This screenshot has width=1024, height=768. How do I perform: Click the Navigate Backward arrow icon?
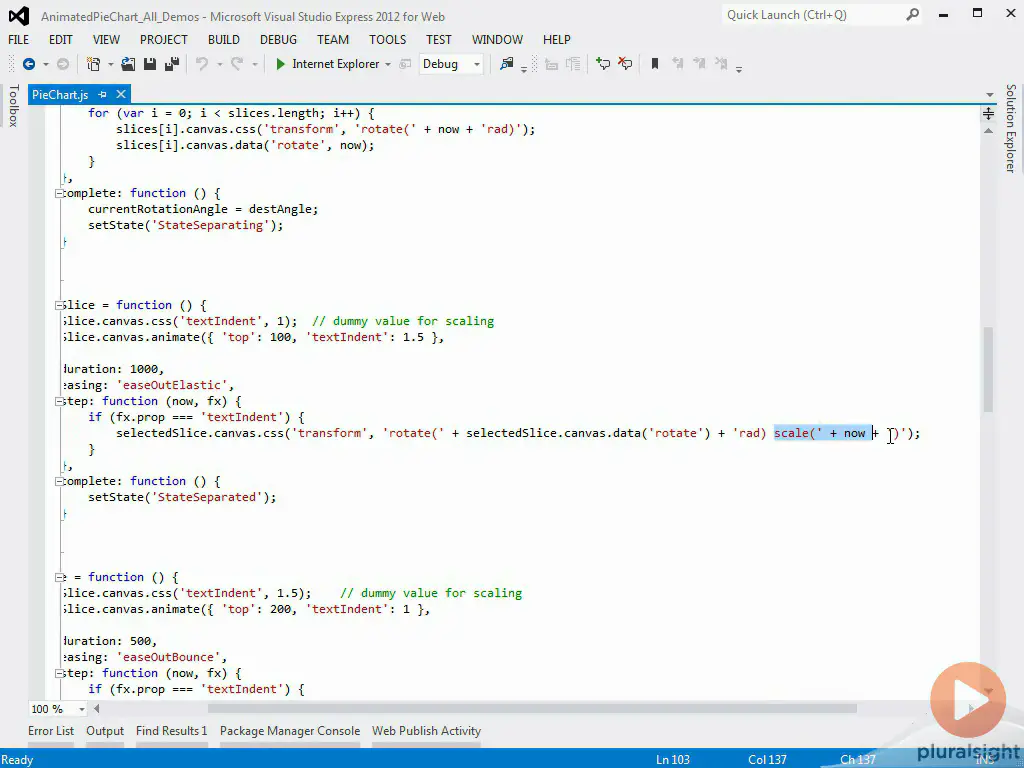click(x=29, y=64)
